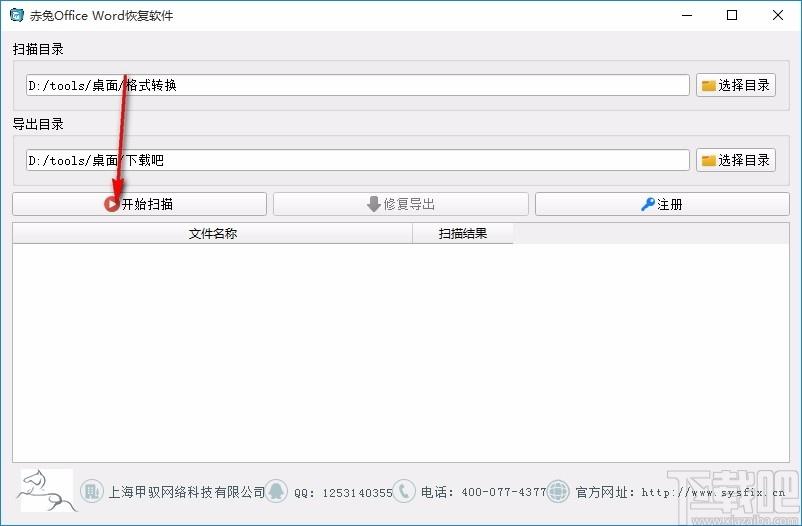Minimize the application window

click(x=687, y=15)
